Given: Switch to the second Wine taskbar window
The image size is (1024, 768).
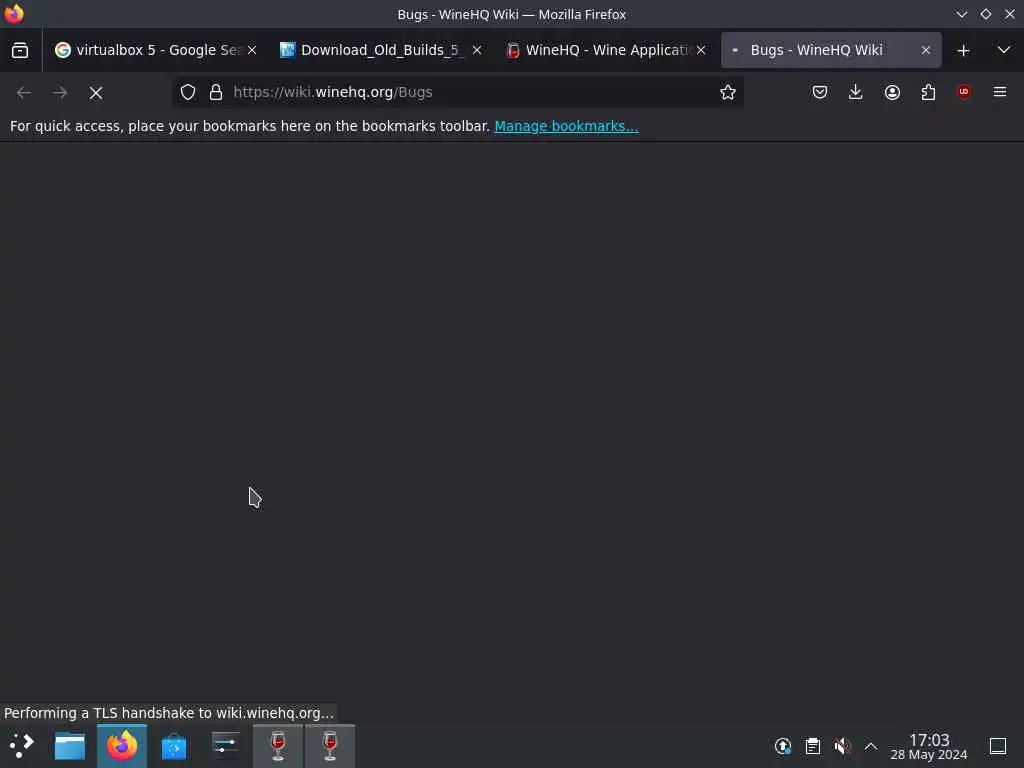Looking at the screenshot, I should 330,746.
